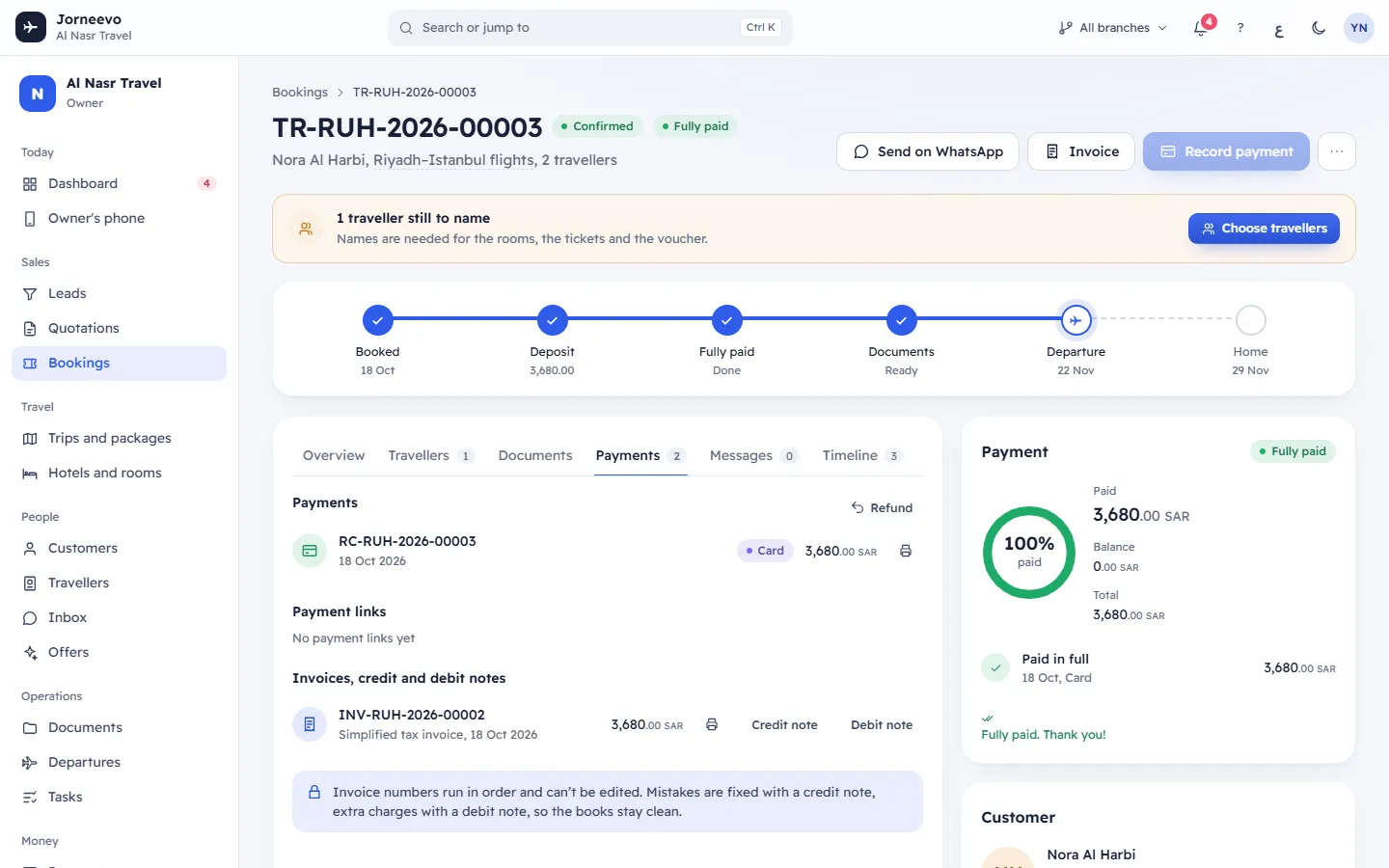
Task: Open the All branches dropdown
Action: (x=1112, y=28)
